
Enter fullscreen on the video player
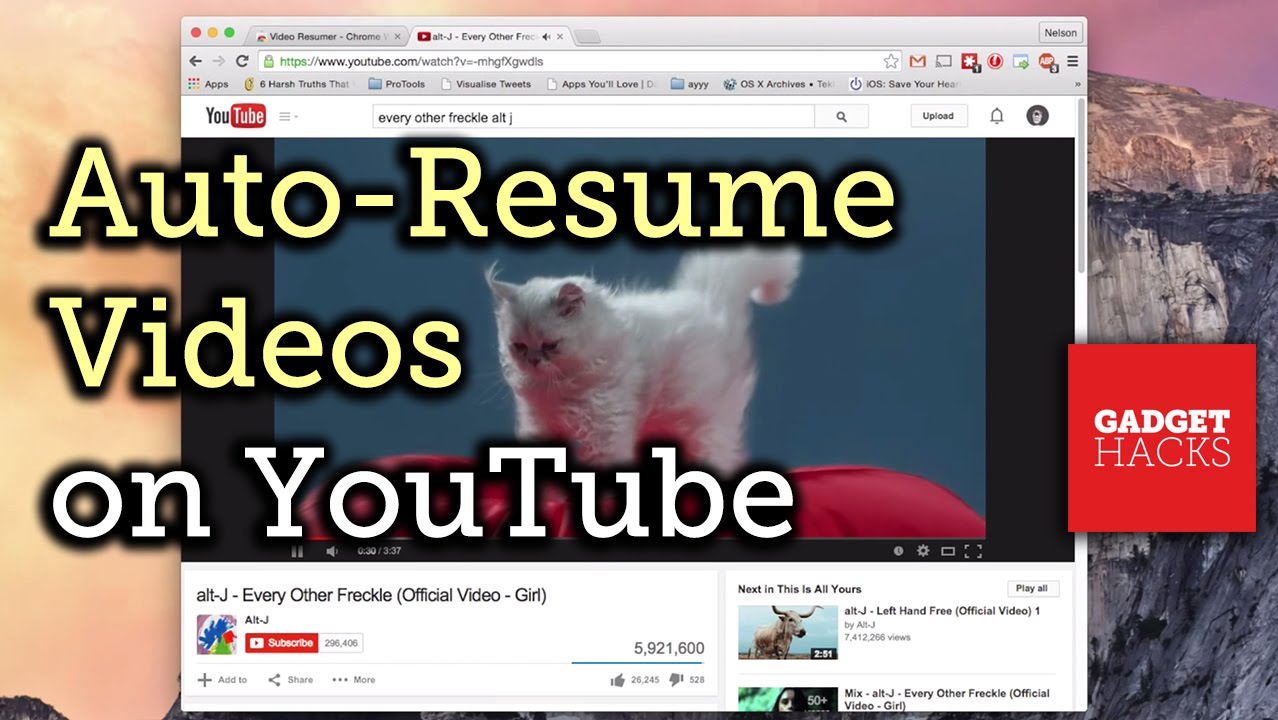[973, 551]
